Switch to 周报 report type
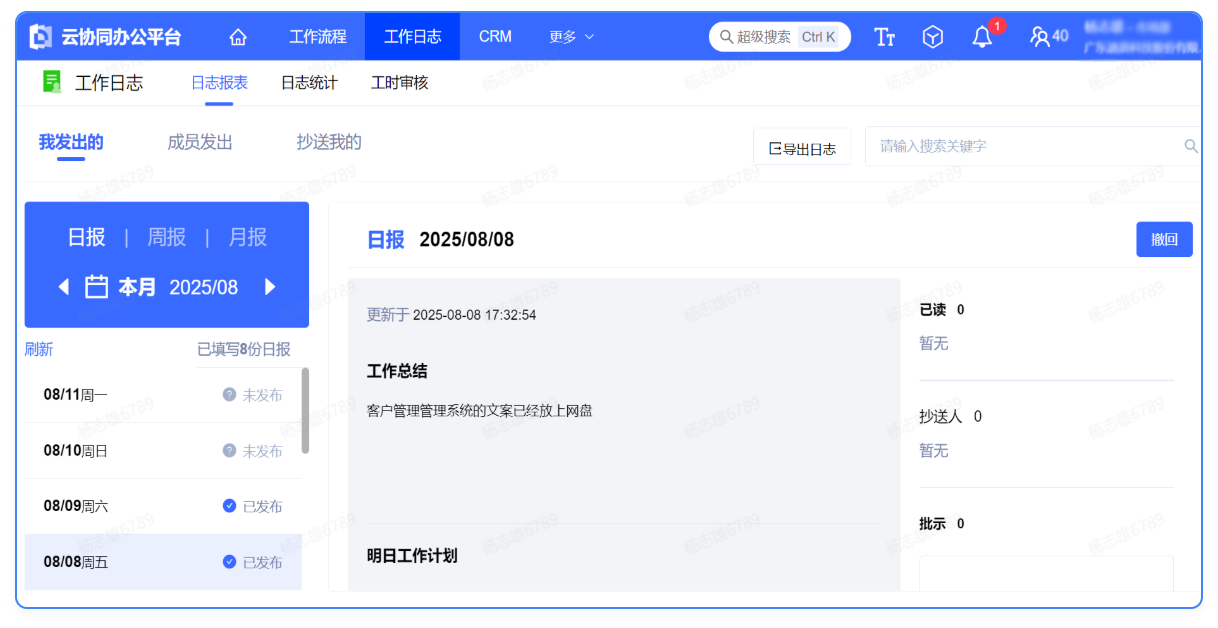The image size is (1218, 628). click(x=167, y=237)
